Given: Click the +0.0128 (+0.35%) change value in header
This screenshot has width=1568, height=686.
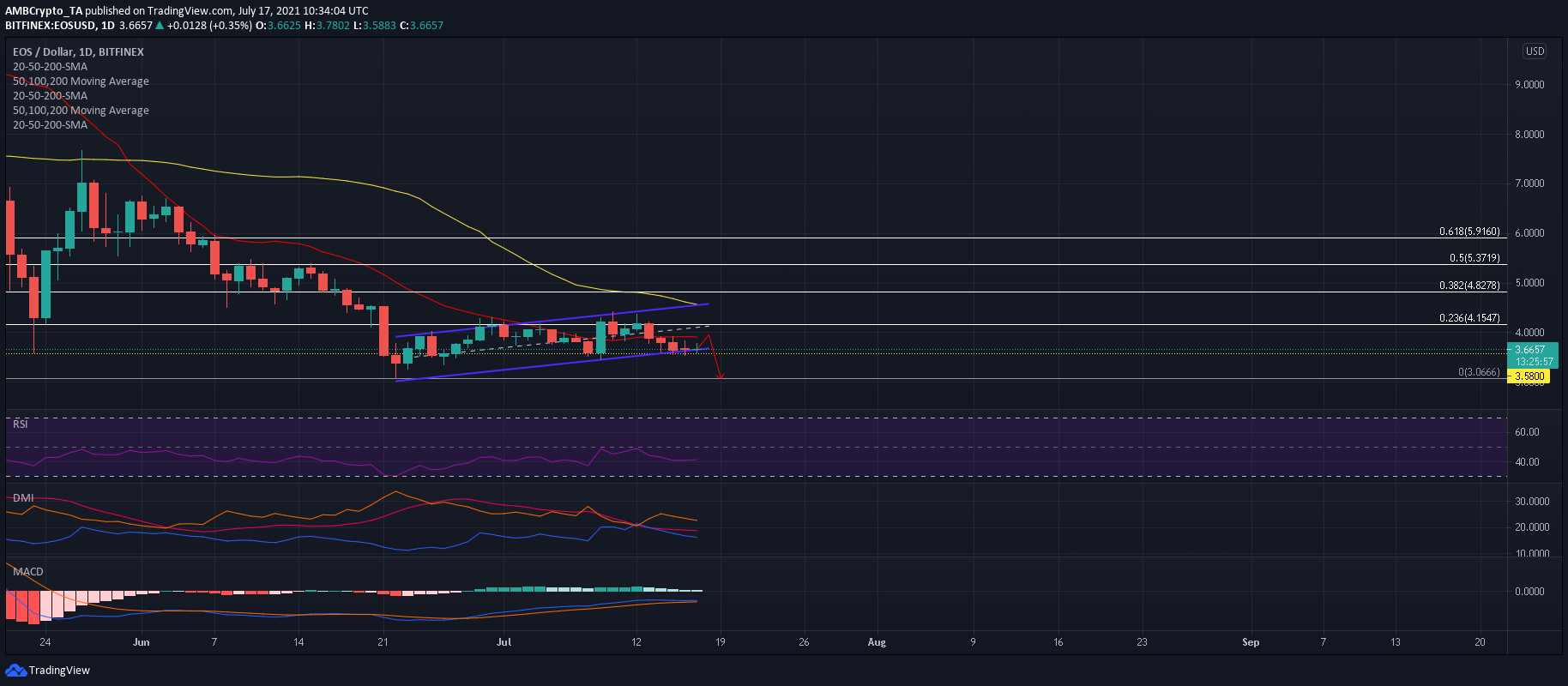Looking at the screenshot, I should point(209,26).
